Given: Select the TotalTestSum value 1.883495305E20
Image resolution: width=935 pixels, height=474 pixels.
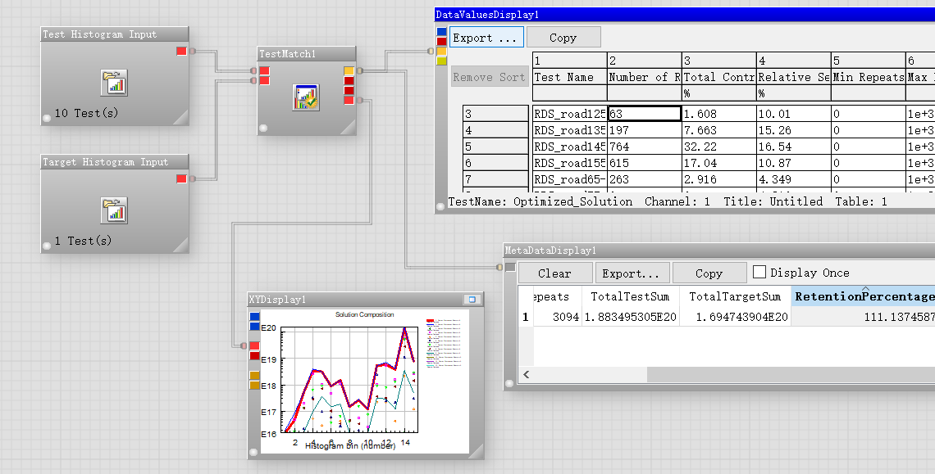Looking at the screenshot, I should (x=630, y=317).
